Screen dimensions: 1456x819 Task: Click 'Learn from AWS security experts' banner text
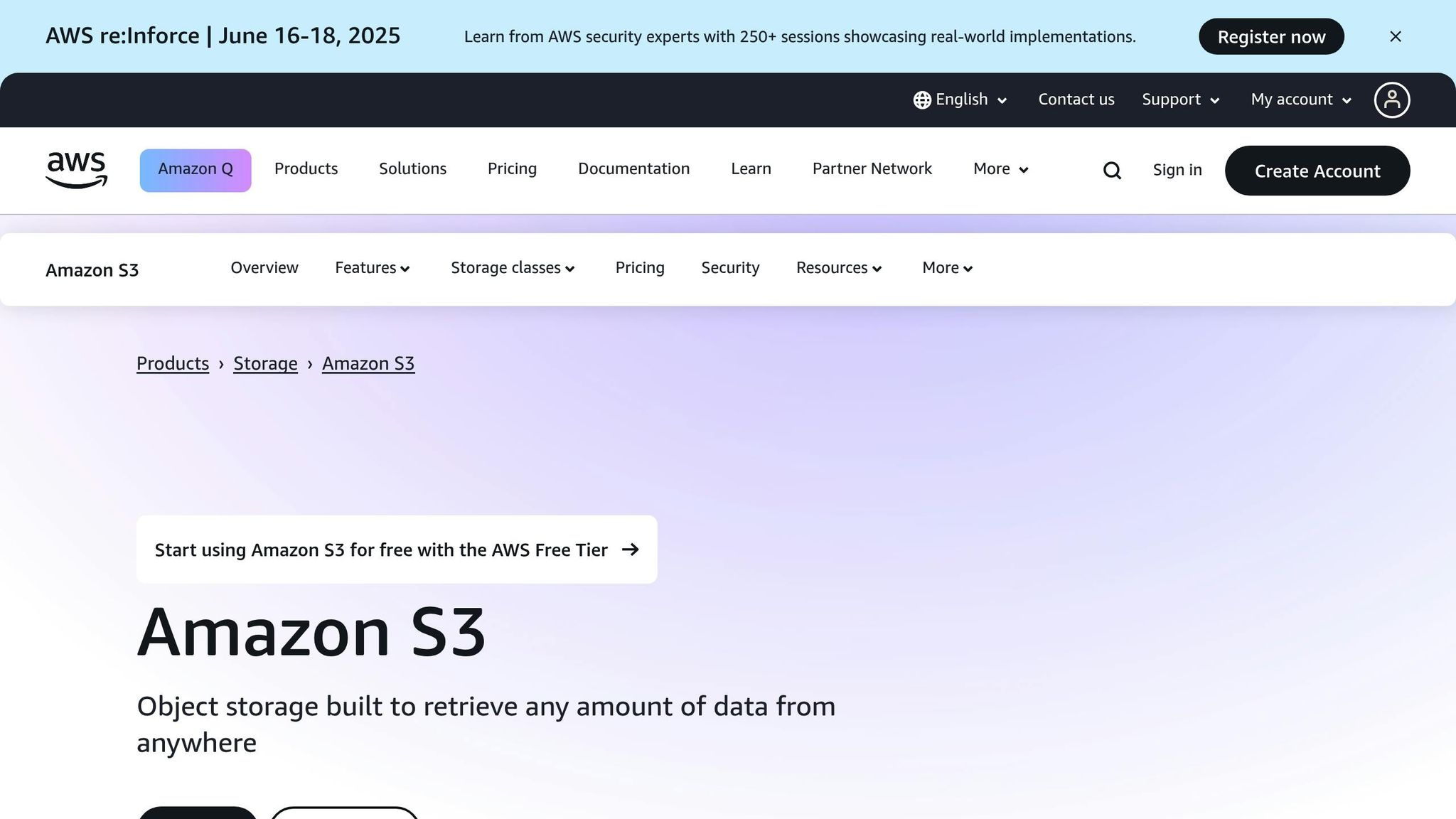(x=800, y=37)
